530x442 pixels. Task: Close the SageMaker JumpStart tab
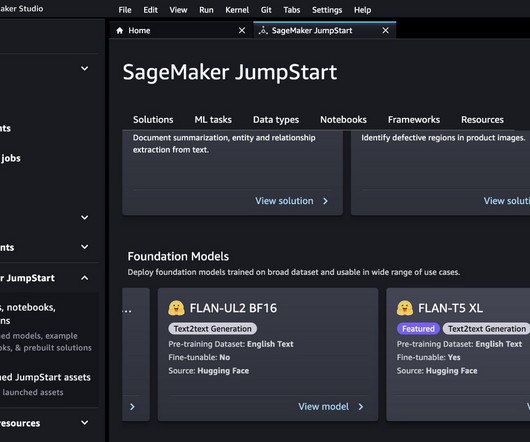pos(385,30)
